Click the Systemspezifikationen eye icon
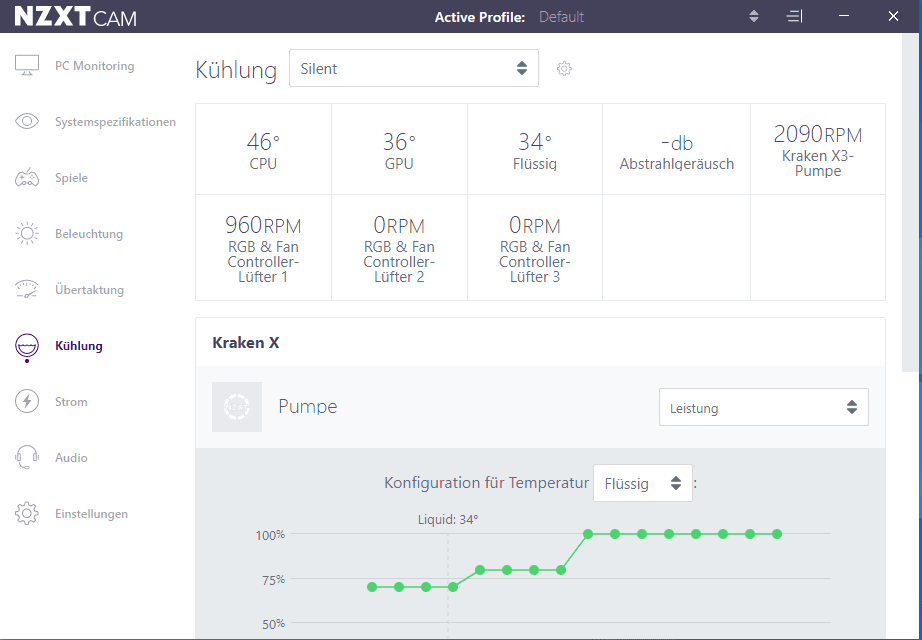This screenshot has width=922, height=640. [x=27, y=122]
